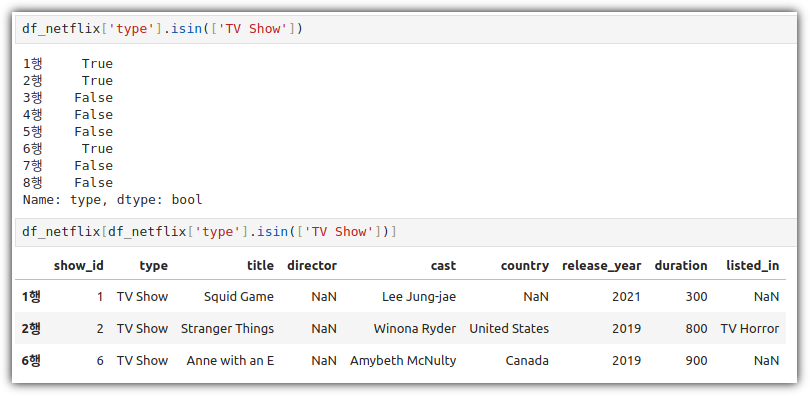Click the show_id value 1 in Squid Game row
The width and height of the screenshot is (810, 396).
(100, 297)
